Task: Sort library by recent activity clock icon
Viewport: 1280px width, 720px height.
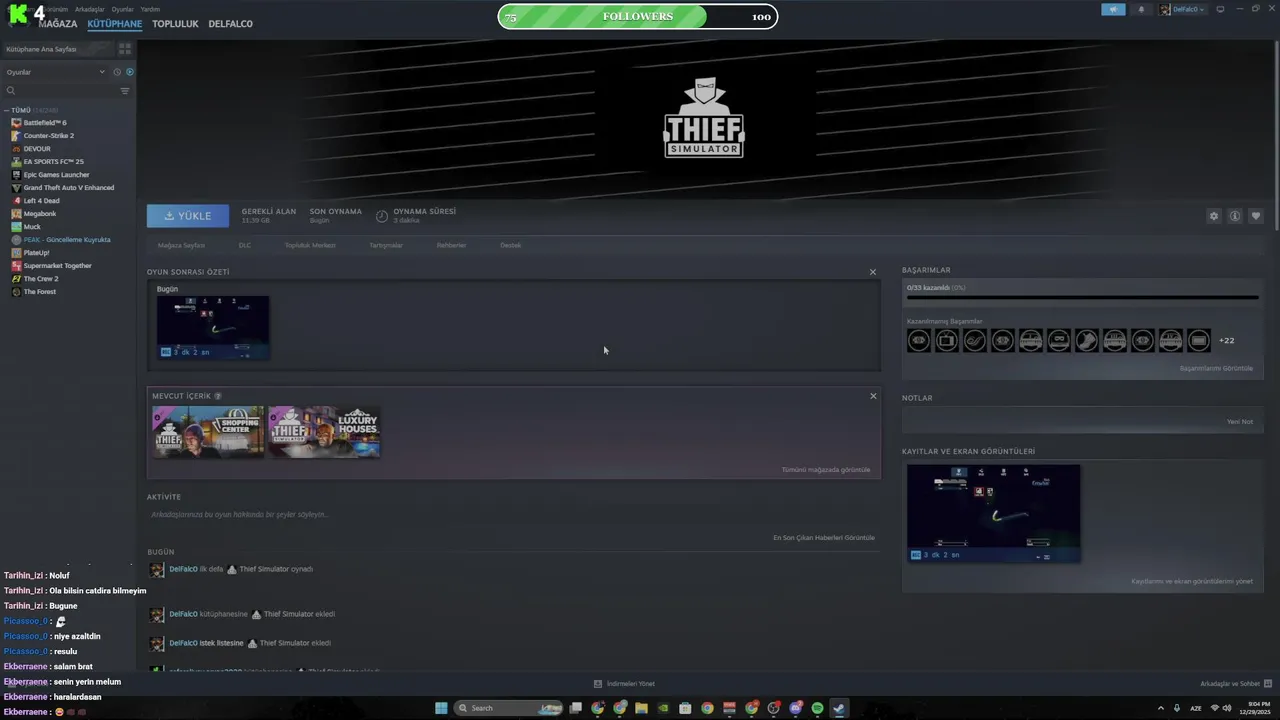Action: (117, 72)
